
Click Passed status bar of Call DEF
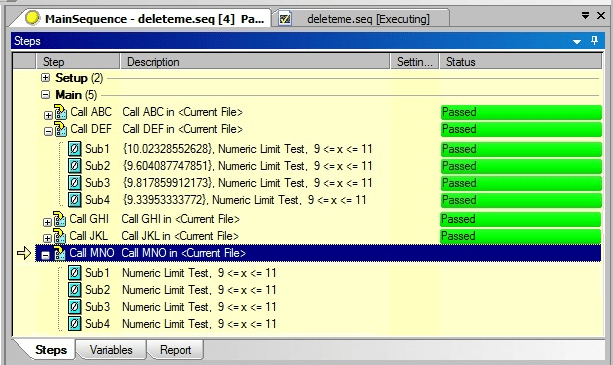521,129
